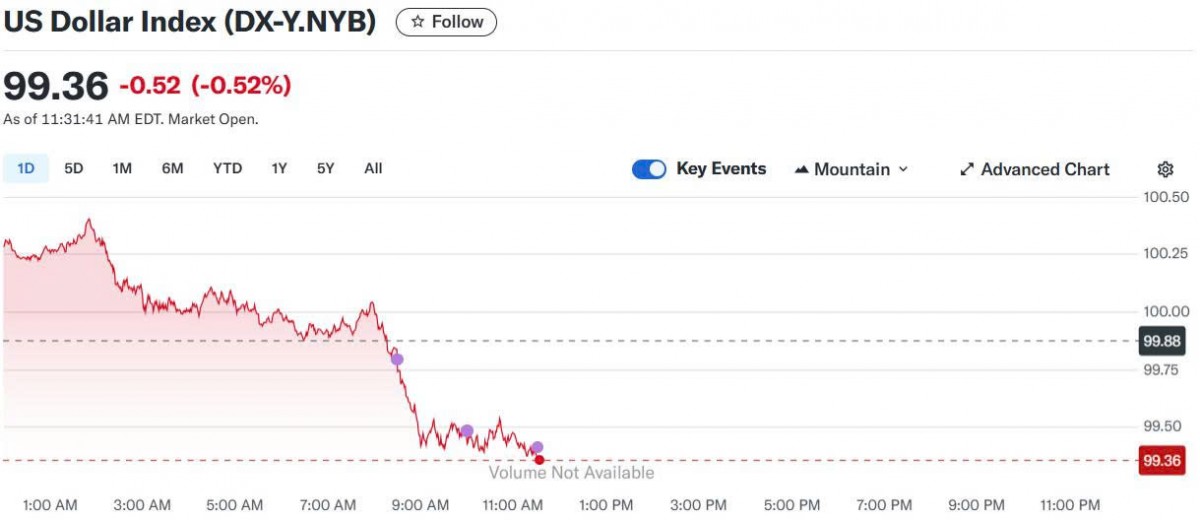
Task: Switch to the 5D time range
Action: (x=74, y=168)
